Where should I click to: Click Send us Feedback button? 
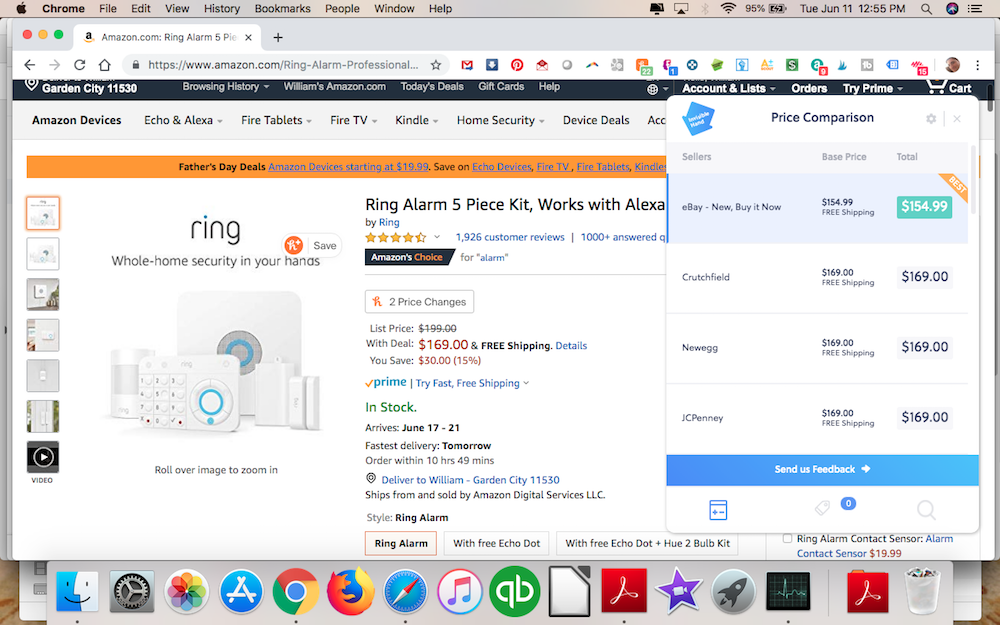(822, 469)
